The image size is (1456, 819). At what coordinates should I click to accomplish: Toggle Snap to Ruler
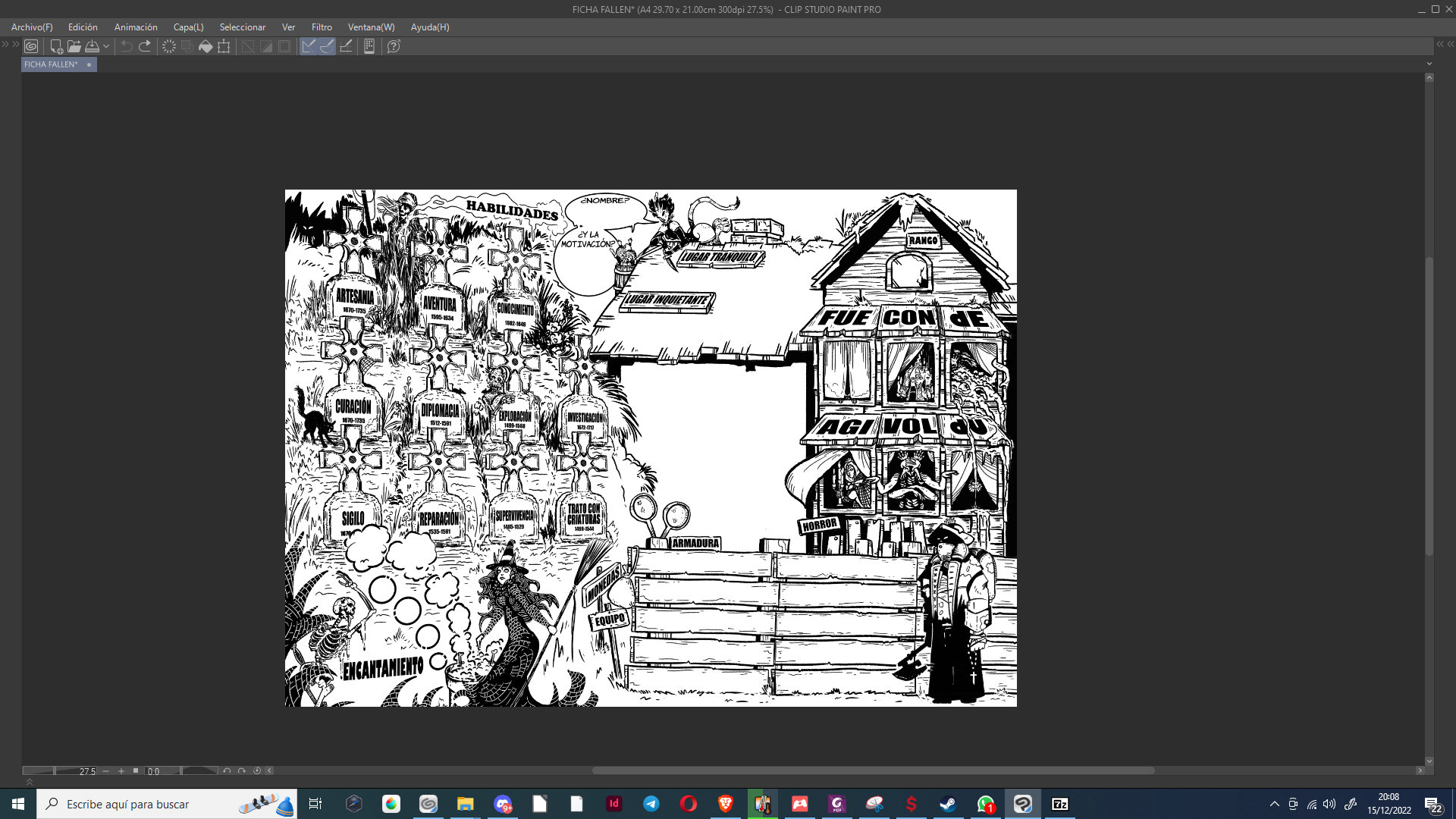(x=309, y=46)
